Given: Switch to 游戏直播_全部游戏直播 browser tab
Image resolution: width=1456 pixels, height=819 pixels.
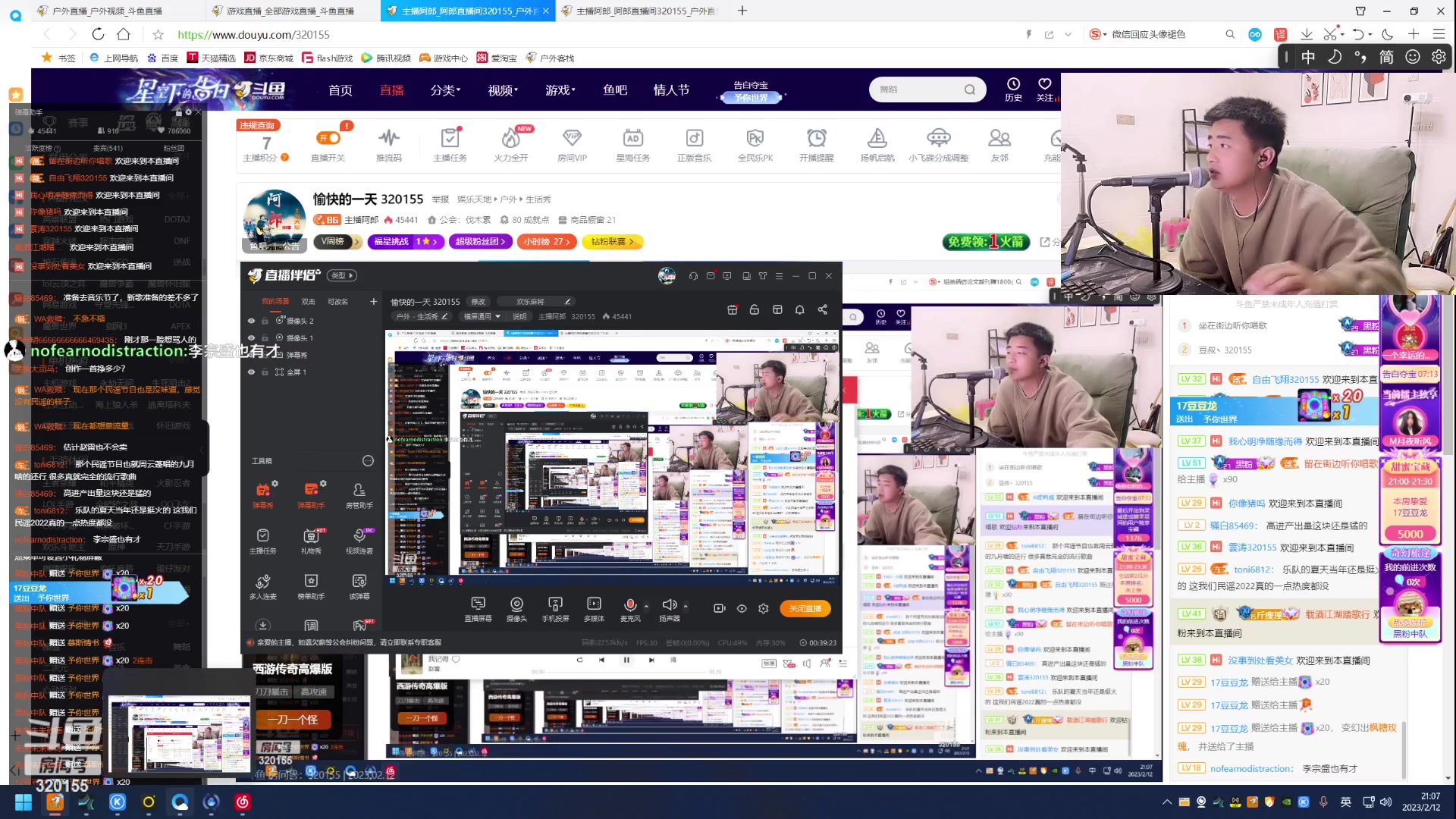Looking at the screenshot, I should point(292,11).
